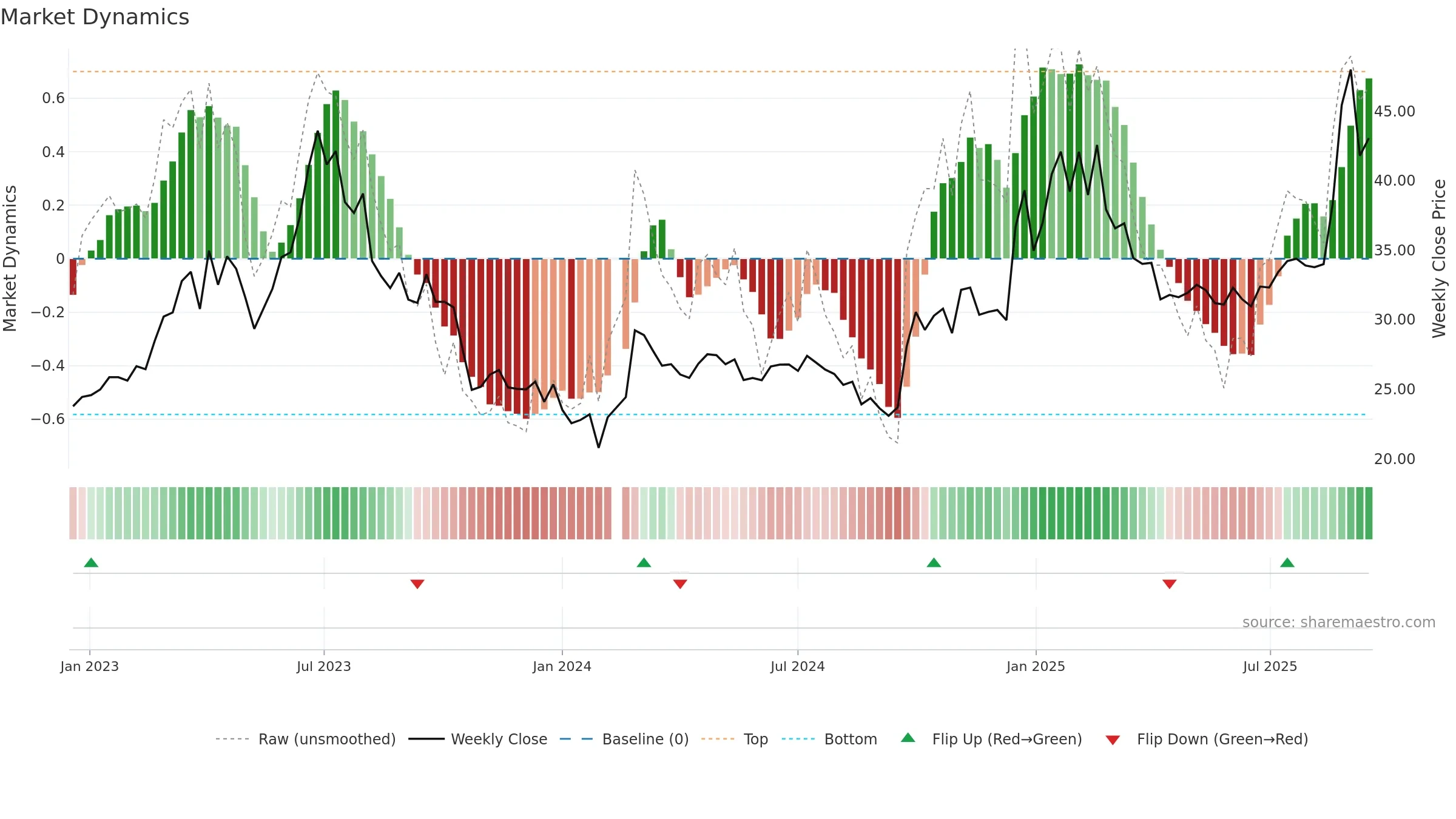The height and width of the screenshot is (819, 1456).
Task: Click the 0.4 left axis label
Action: [x=53, y=152]
